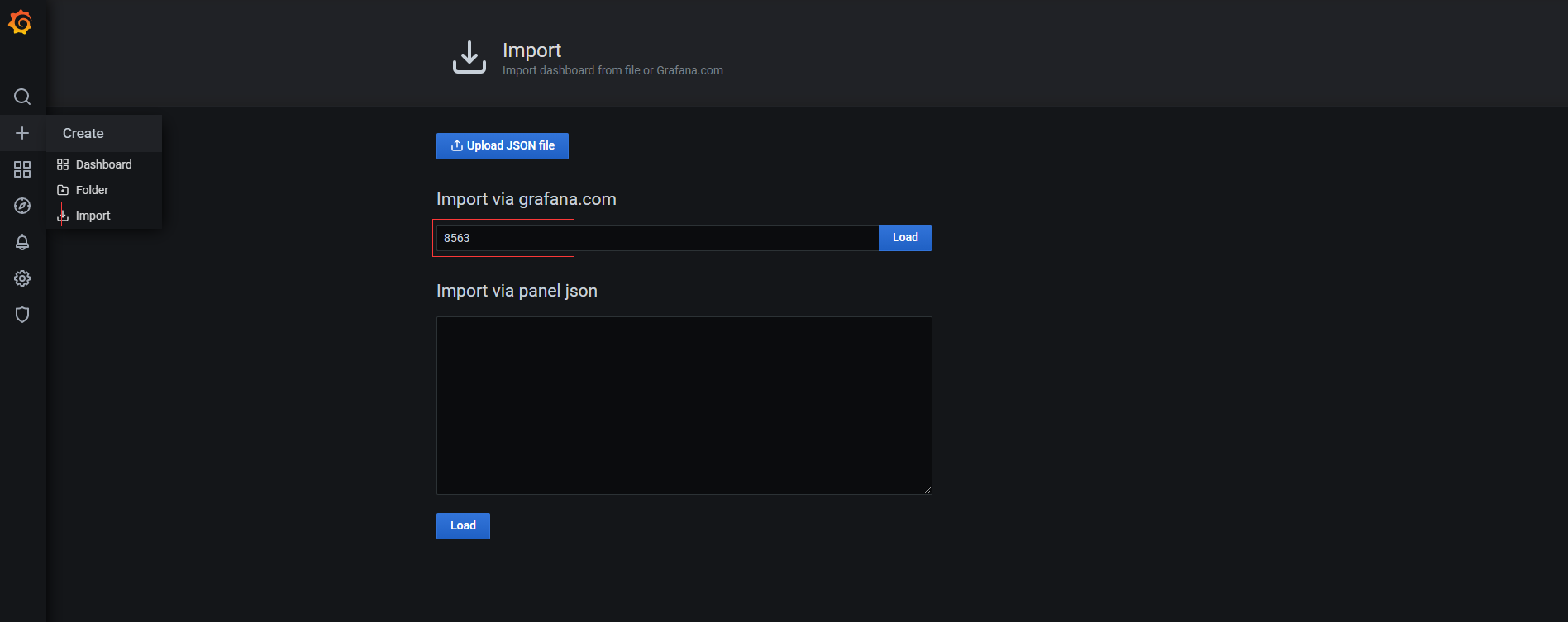Screen dimensions: 1568x622
Task: Click the large Import download icon in header
Action: [469, 58]
